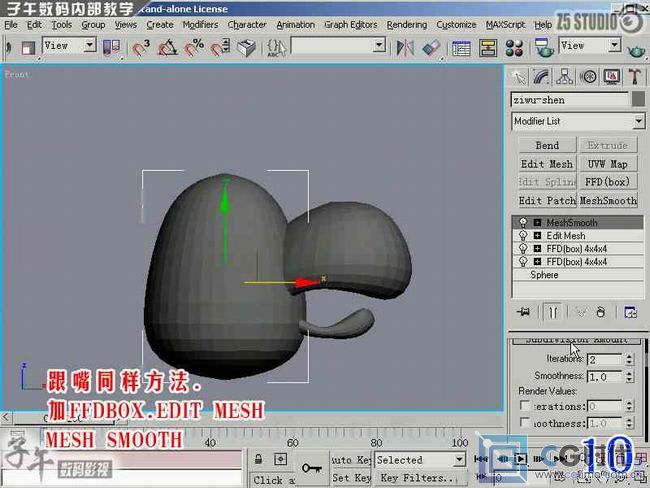Toggle the Spinner Snap tool

[x=220, y=47]
